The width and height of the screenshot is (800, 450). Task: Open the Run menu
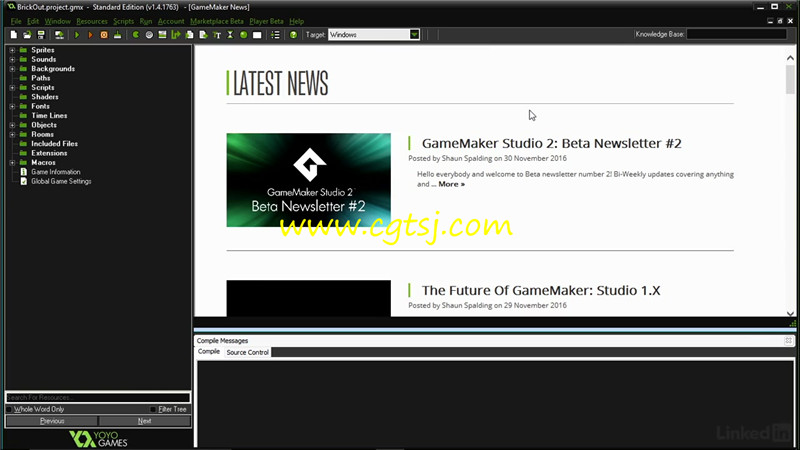coord(145,21)
